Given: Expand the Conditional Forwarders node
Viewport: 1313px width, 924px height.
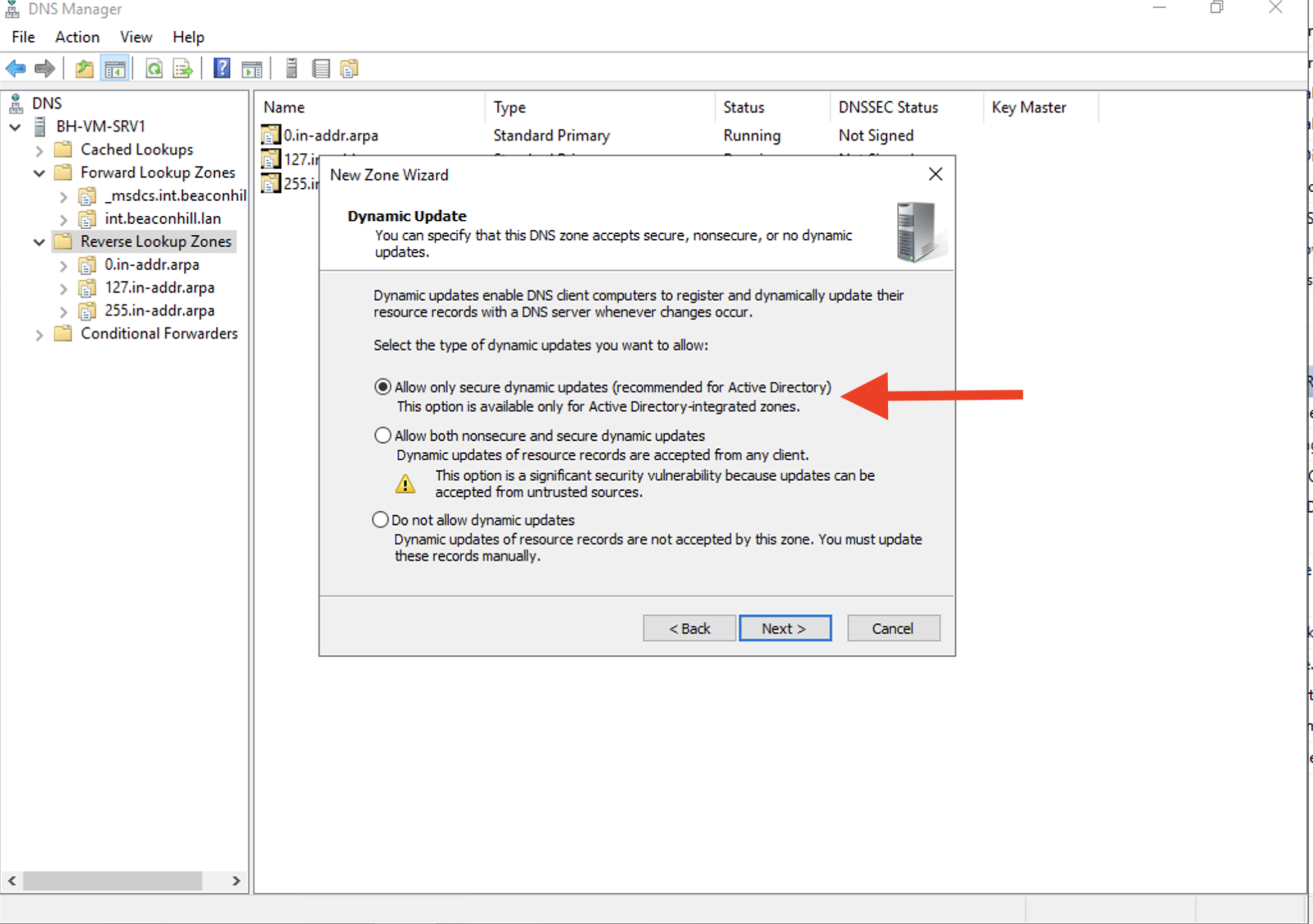Looking at the screenshot, I should [x=39, y=334].
